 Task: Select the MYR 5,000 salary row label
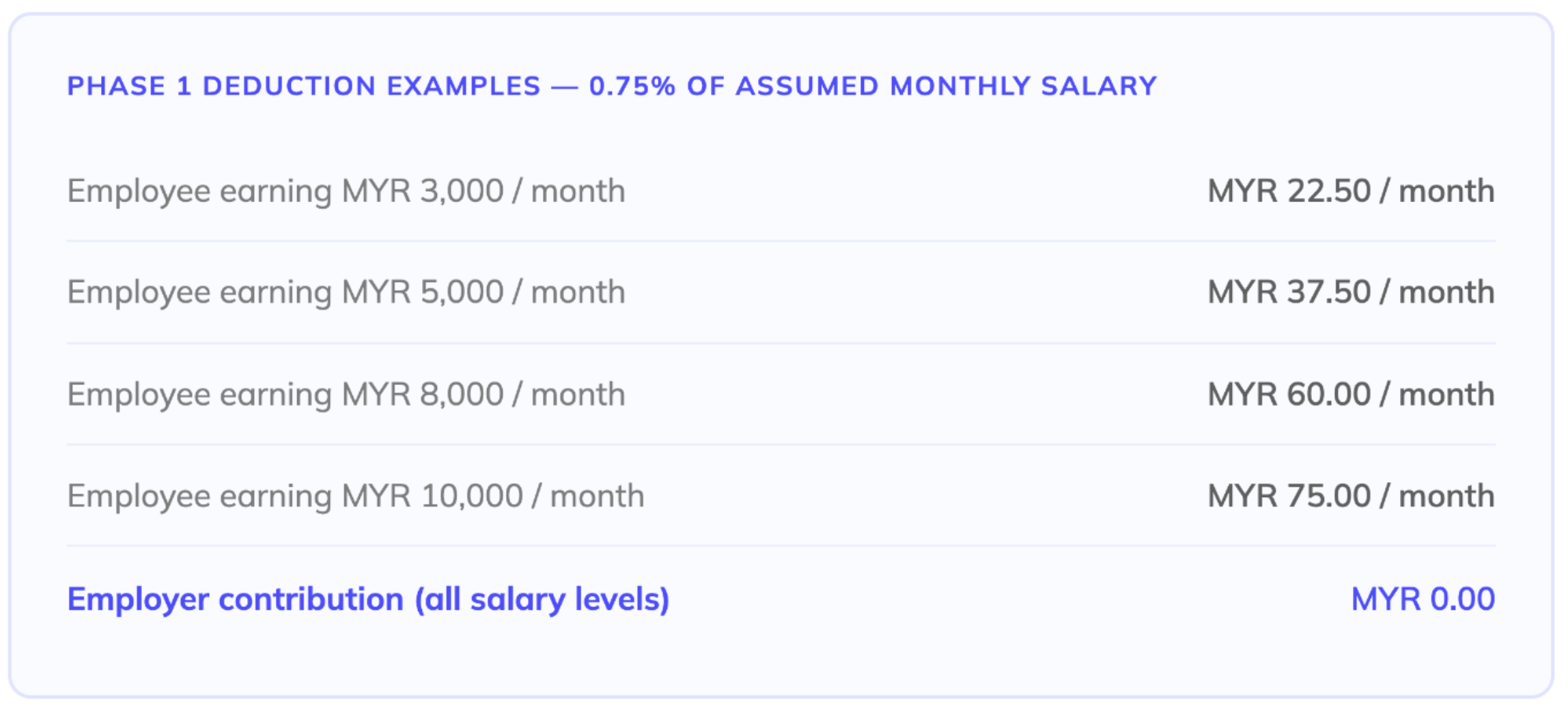(x=346, y=292)
